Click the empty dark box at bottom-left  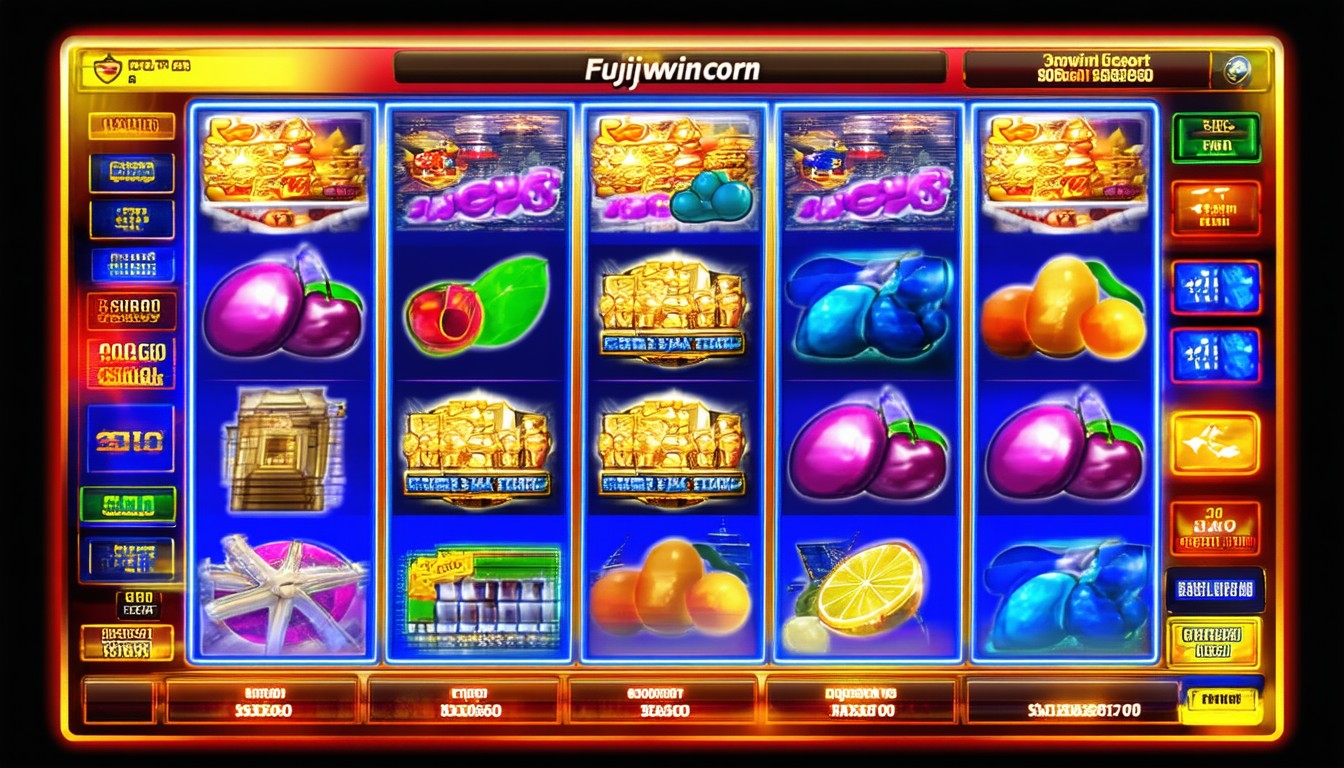pyautogui.click(x=120, y=701)
